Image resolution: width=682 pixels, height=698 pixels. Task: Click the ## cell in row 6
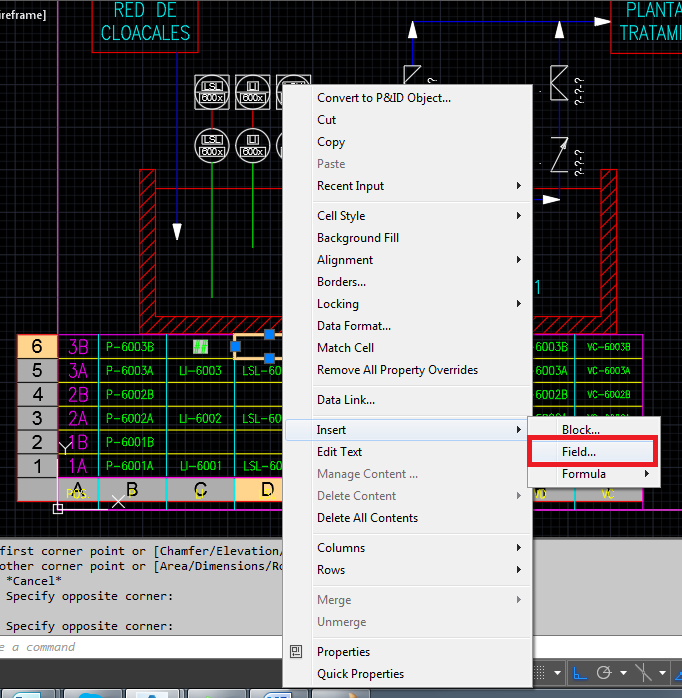[x=200, y=347]
